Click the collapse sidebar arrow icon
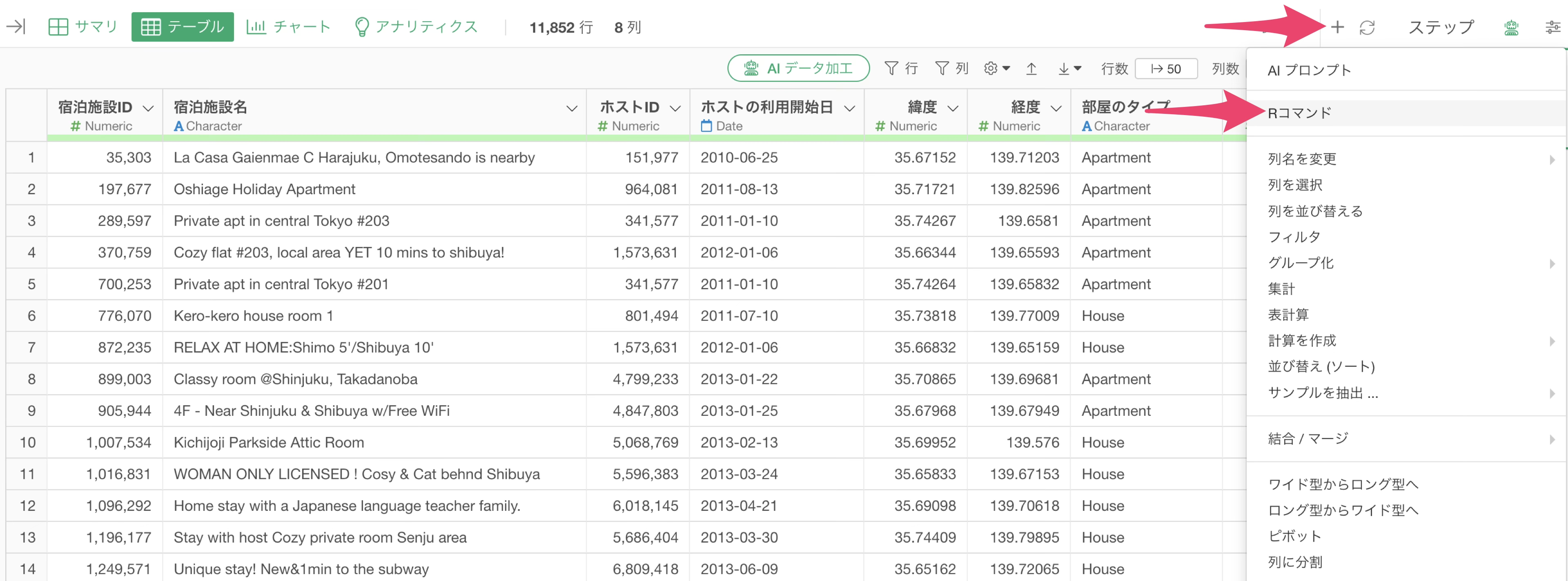 [16, 26]
